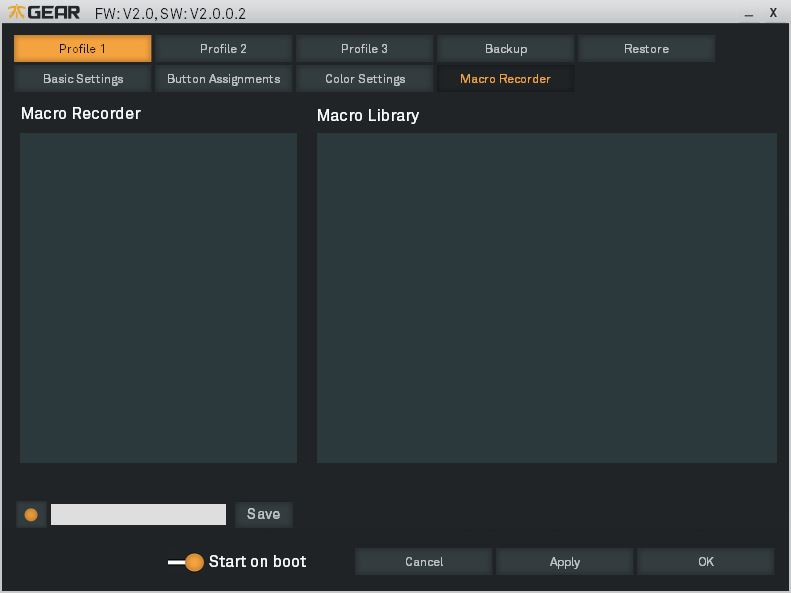Click inside the Macro Recorder list area
This screenshot has height=593, width=791.
click(158, 298)
